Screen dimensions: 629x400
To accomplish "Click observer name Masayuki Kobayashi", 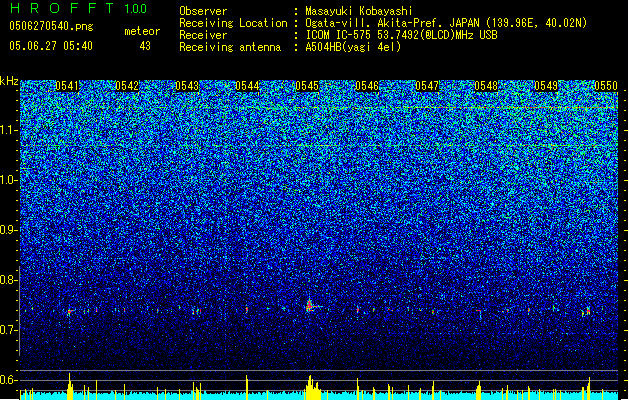I will pos(359,11).
